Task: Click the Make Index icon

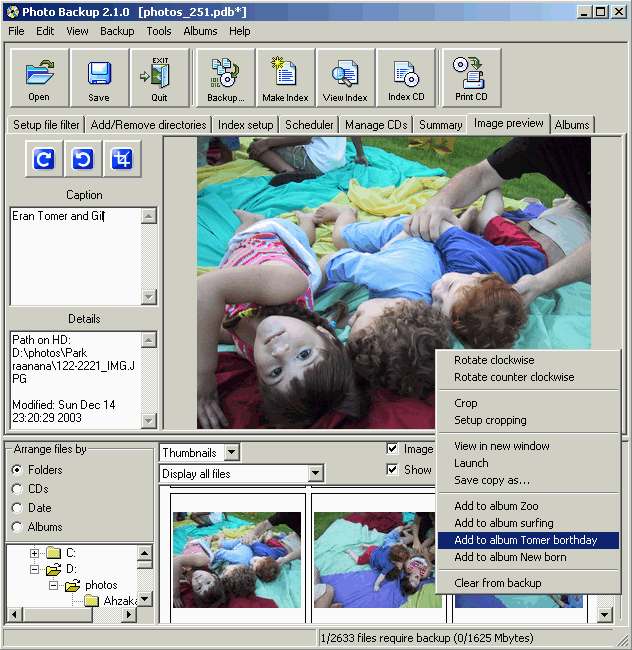Action: (x=285, y=78)
